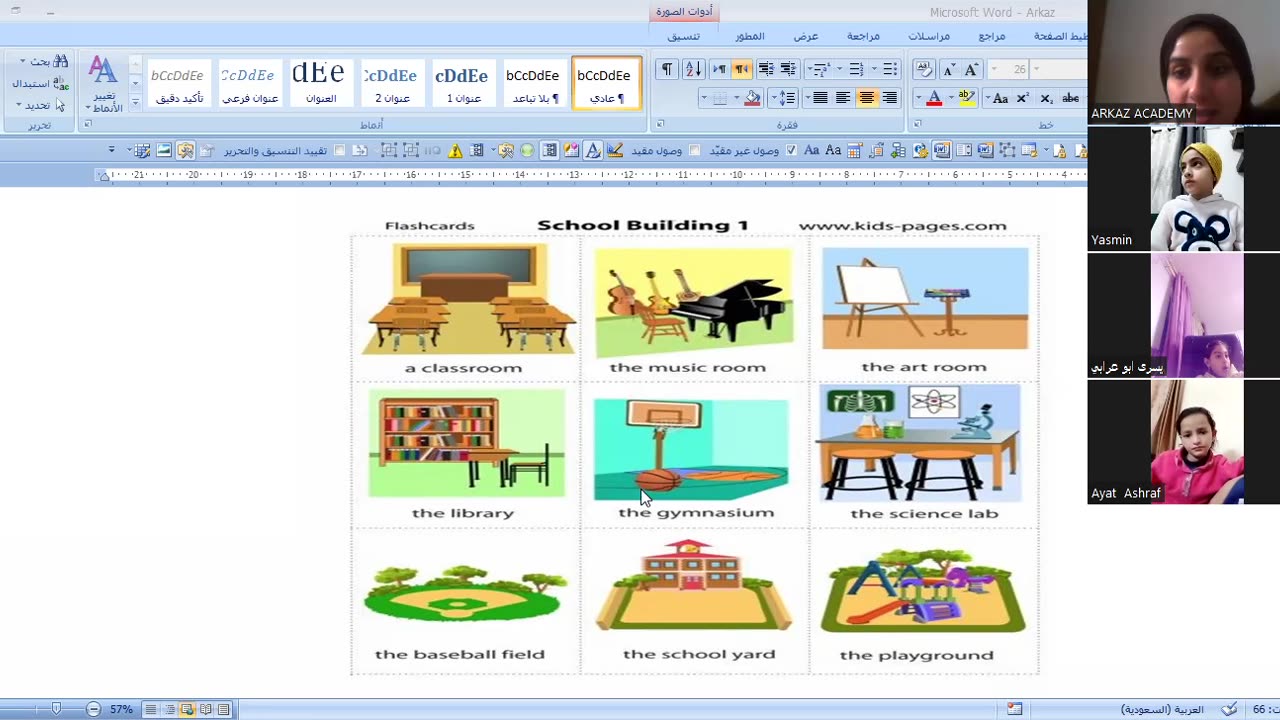Screen dimensions: 1280x720
Task: Apply yellow text highlight color
Action: [967, 98]
